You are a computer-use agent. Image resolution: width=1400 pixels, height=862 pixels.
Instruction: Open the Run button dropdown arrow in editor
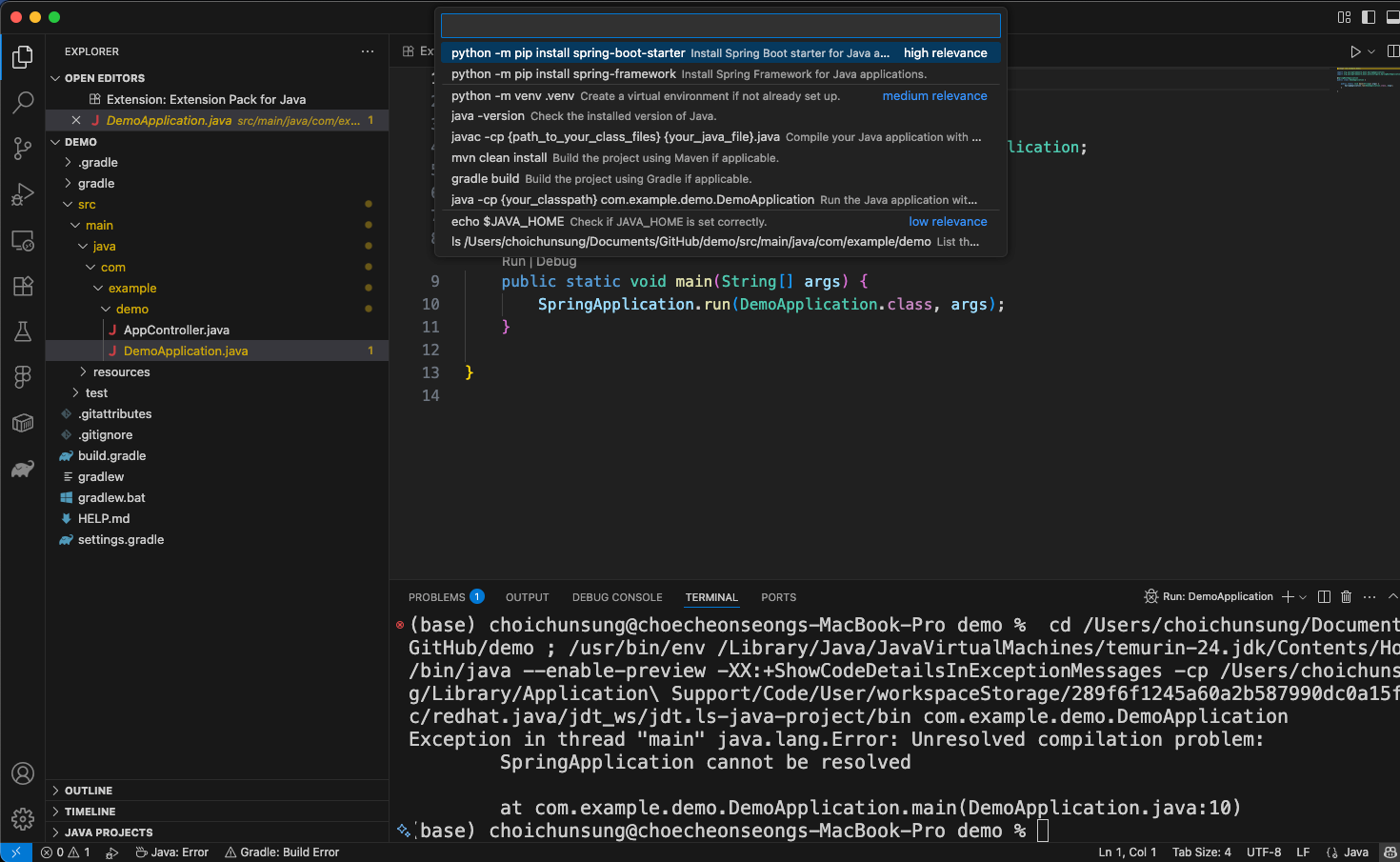coord(1371,51)
